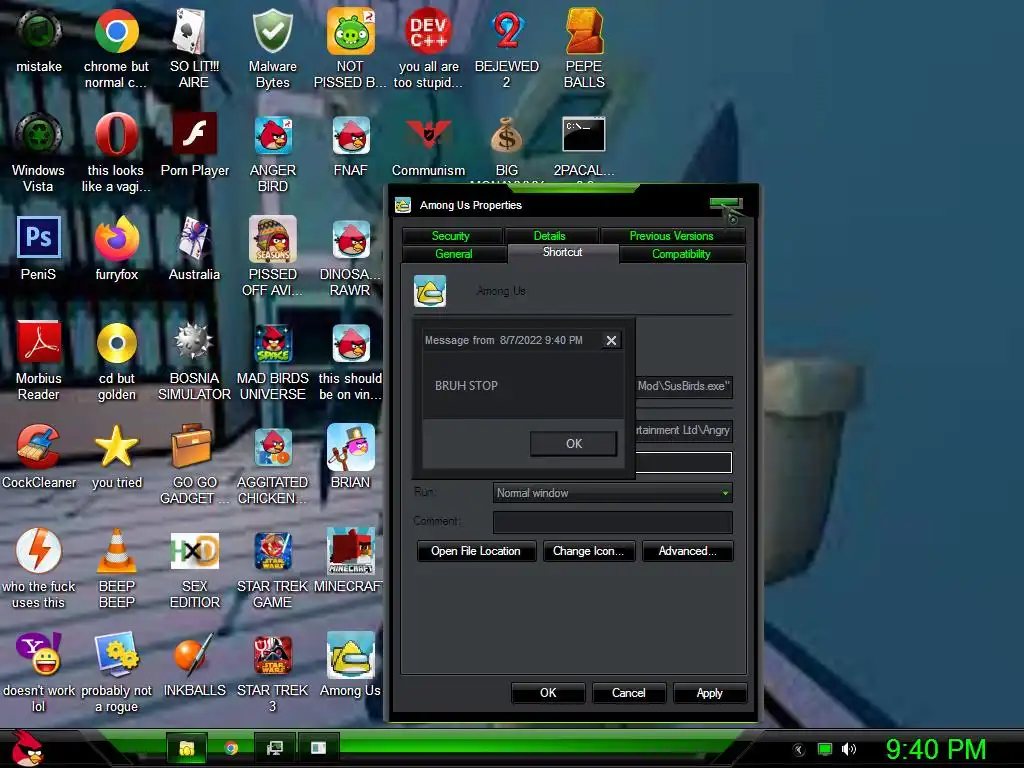Select the 'chrome but normal c...' Chrome icon
The height and width of the screenshot is (768, 1024).
pos(116,31)
